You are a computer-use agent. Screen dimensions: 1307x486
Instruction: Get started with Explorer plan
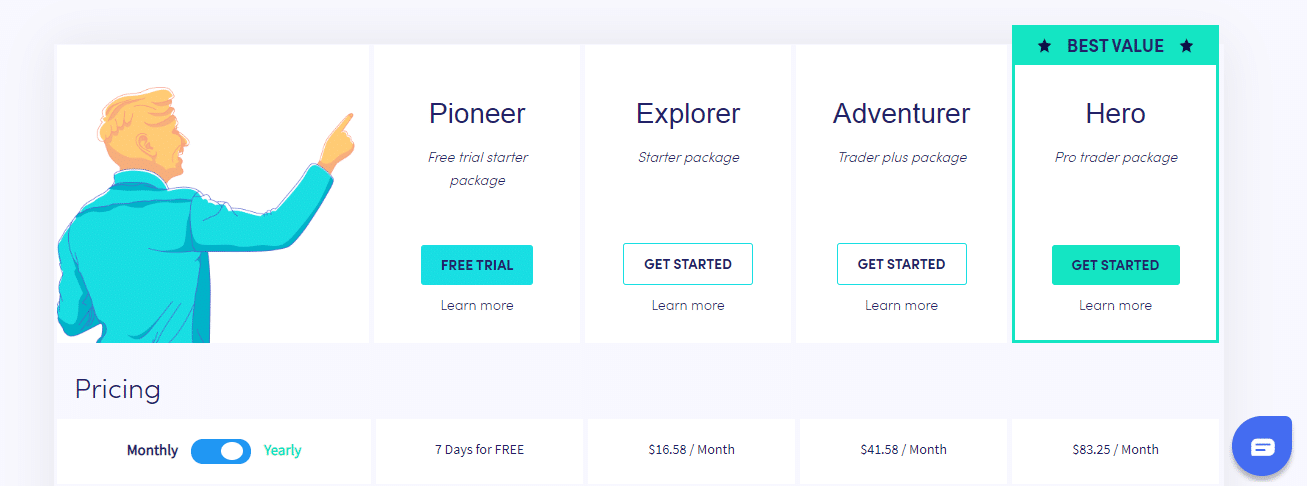pyautogui.click(x=688, y=264)
